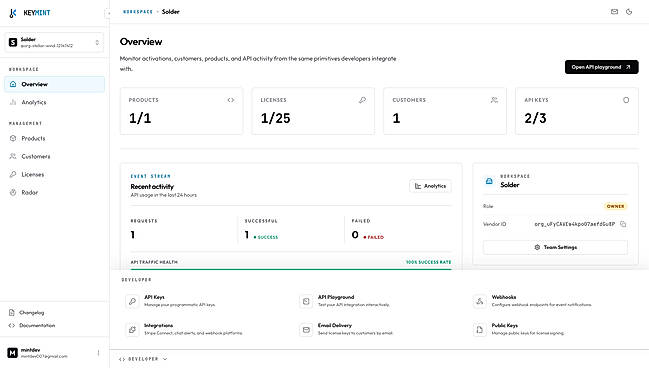Collapse the Developer panel dropdown
The width and height of the screenshot is (649, 368).
(x=143, y=359)
